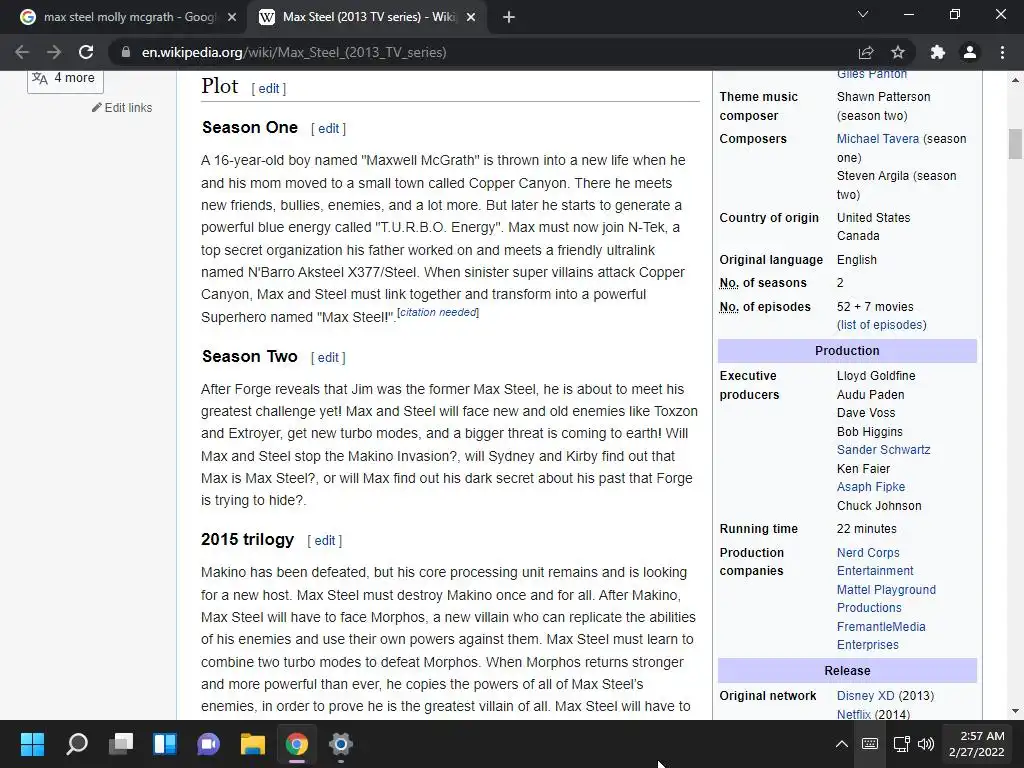Click the Giles Panton link
This screenshot has height=768, width=1024.
point(872,74)
